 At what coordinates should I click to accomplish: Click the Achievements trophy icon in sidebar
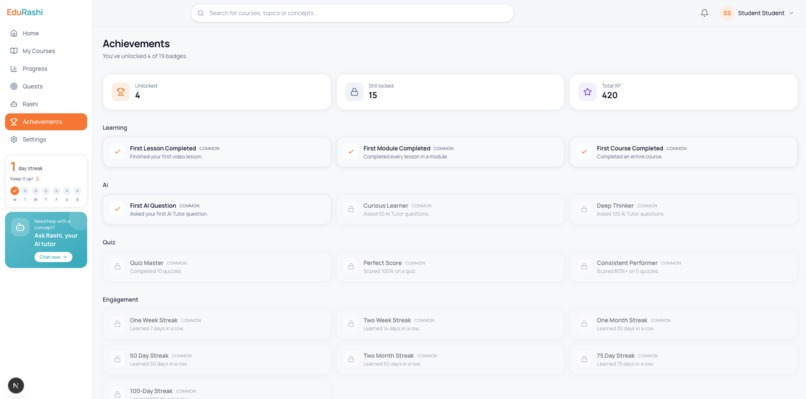tap(14, 122)
